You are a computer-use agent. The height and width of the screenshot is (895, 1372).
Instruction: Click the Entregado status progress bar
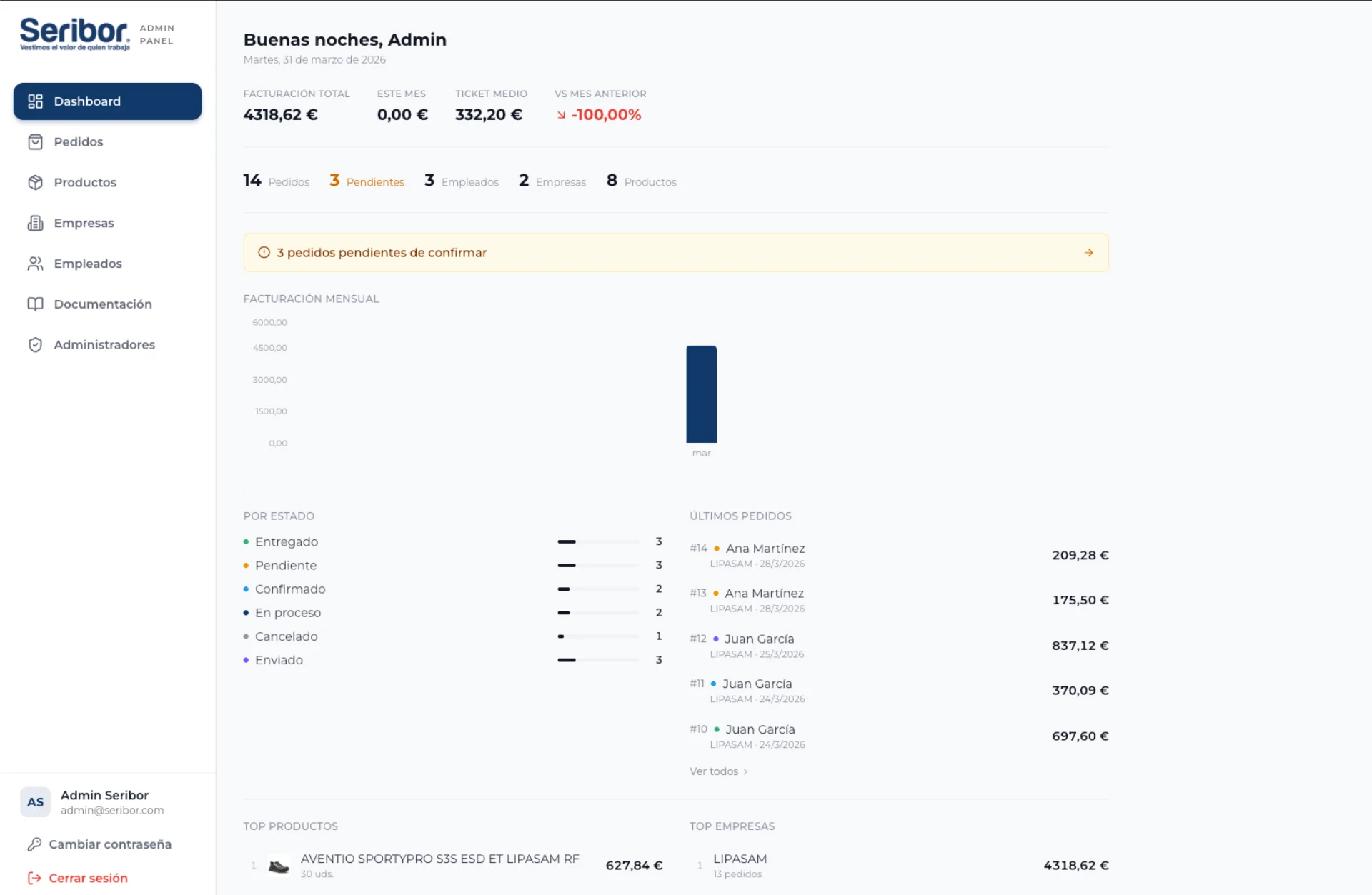click(597, 542)
